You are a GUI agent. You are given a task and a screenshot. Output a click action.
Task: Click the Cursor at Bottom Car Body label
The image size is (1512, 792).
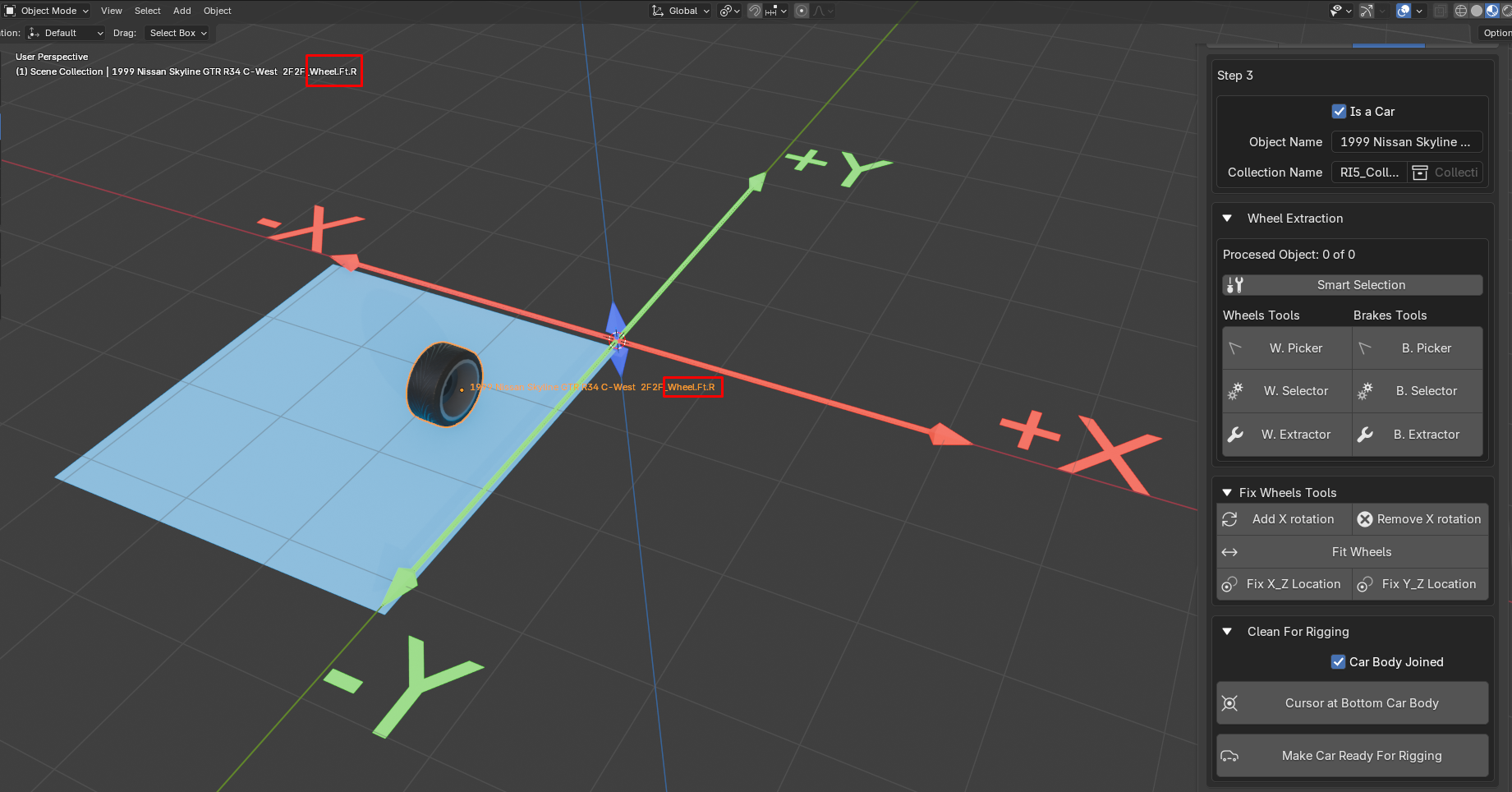[x=1362, y=703]
